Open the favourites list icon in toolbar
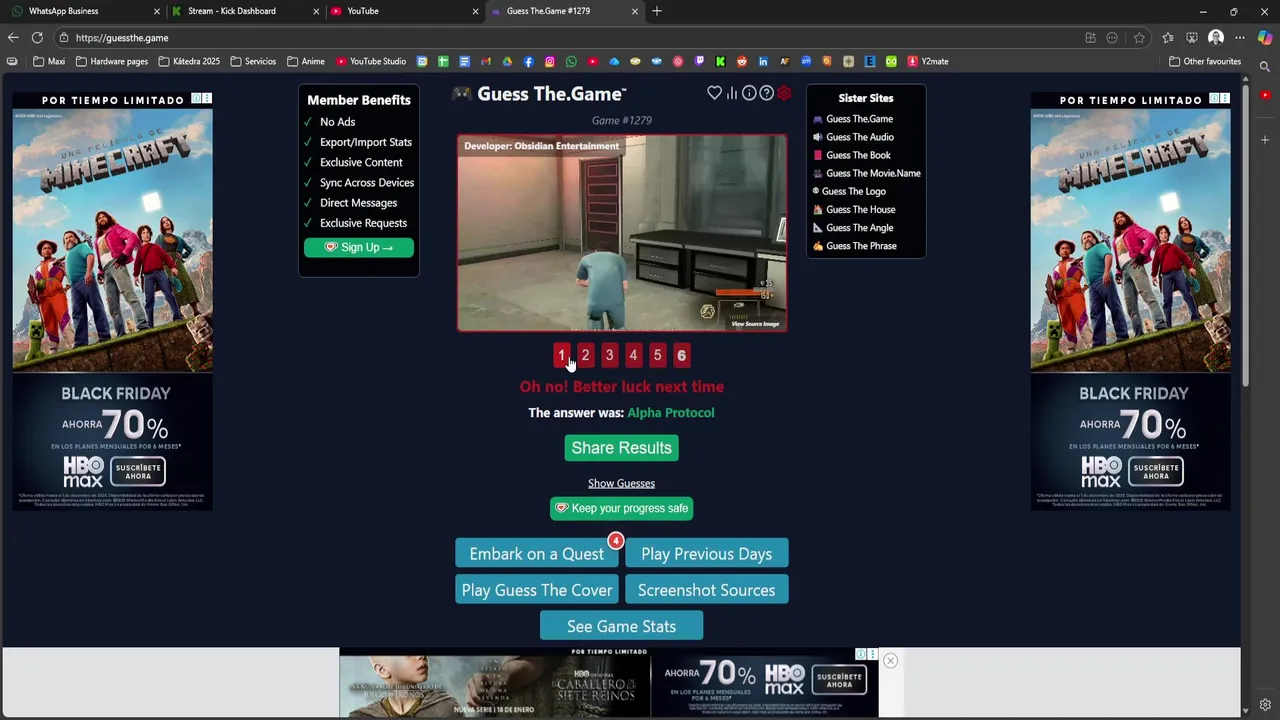The image size is (1280, 720). 1168,38
